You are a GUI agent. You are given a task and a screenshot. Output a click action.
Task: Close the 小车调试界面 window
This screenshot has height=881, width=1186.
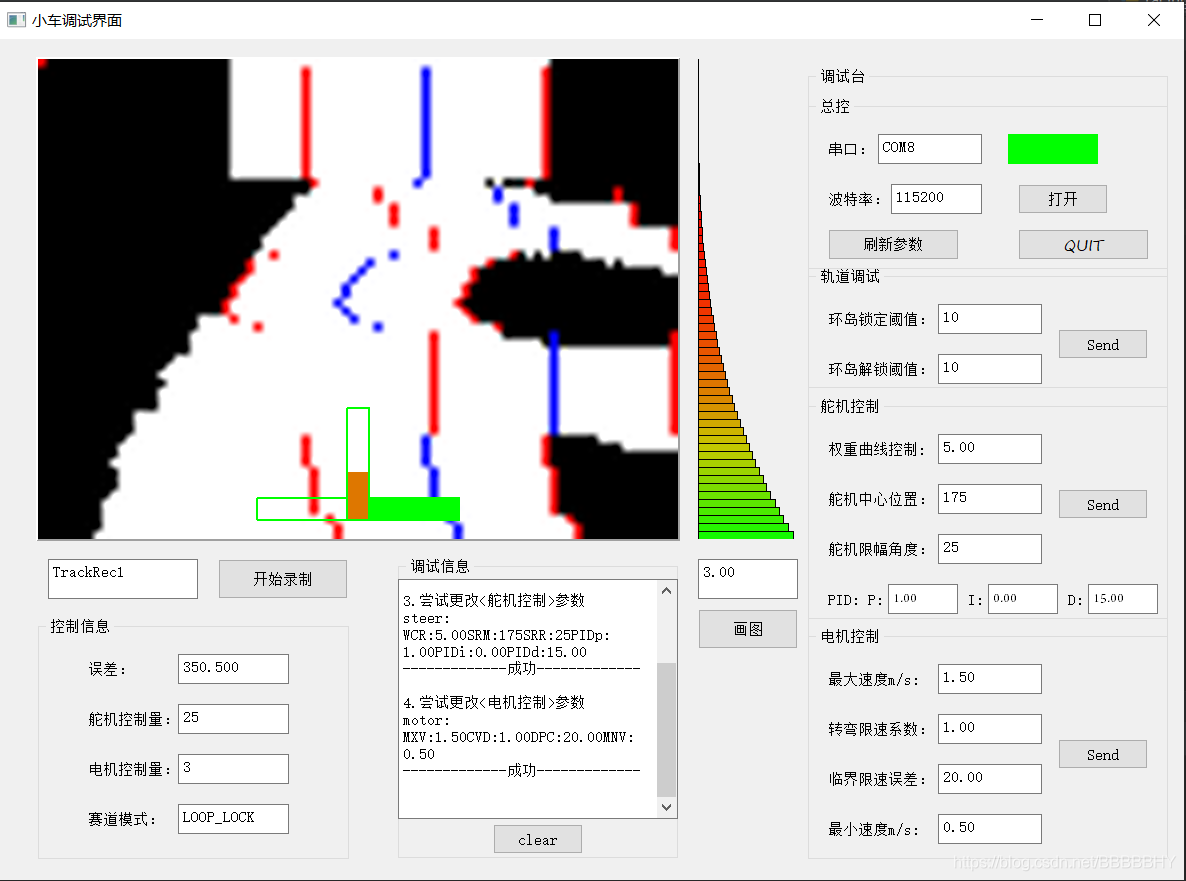(1153, 20)
